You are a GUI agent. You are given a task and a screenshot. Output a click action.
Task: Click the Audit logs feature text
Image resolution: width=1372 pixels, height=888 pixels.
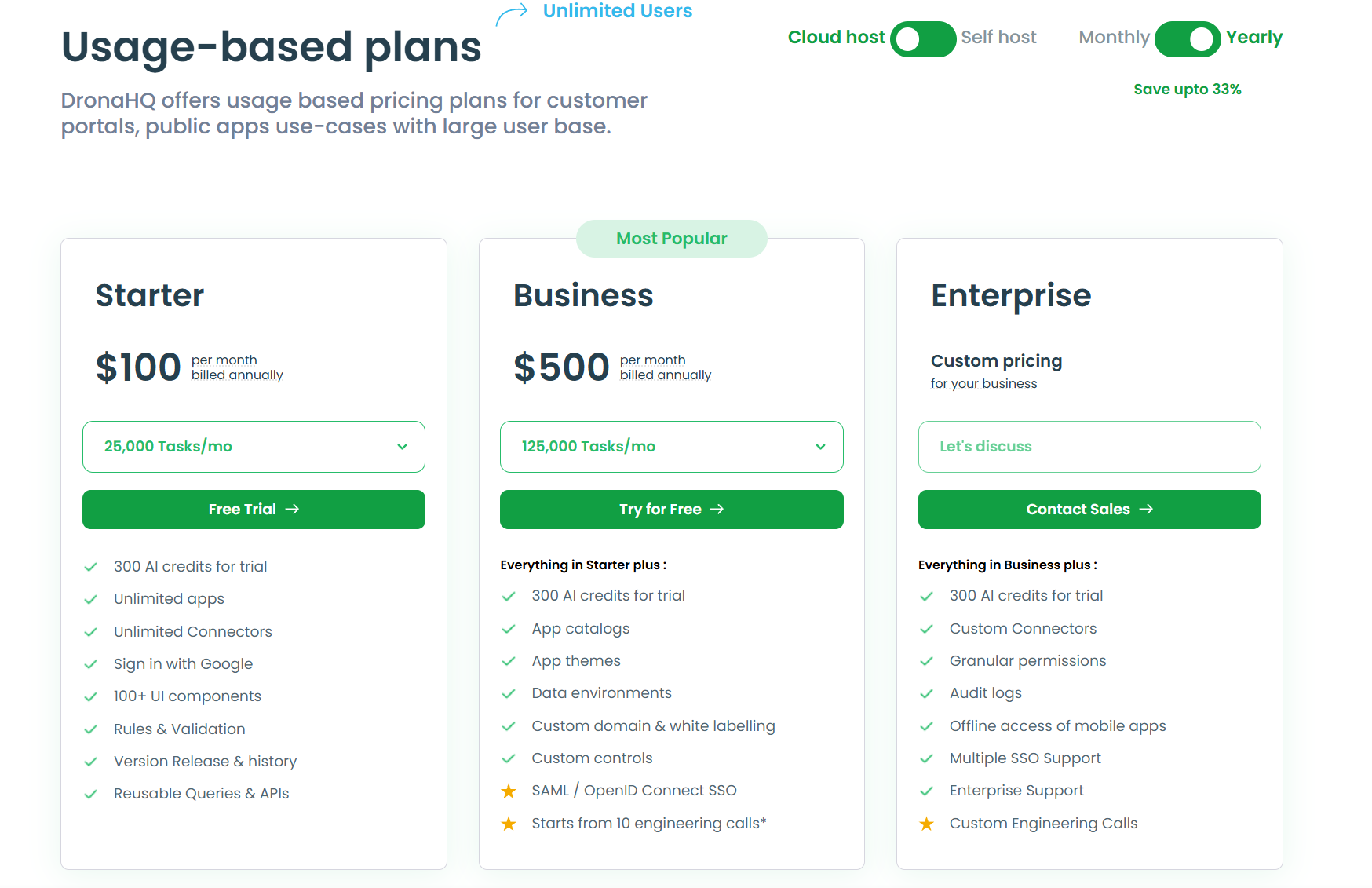click(986, 693)
